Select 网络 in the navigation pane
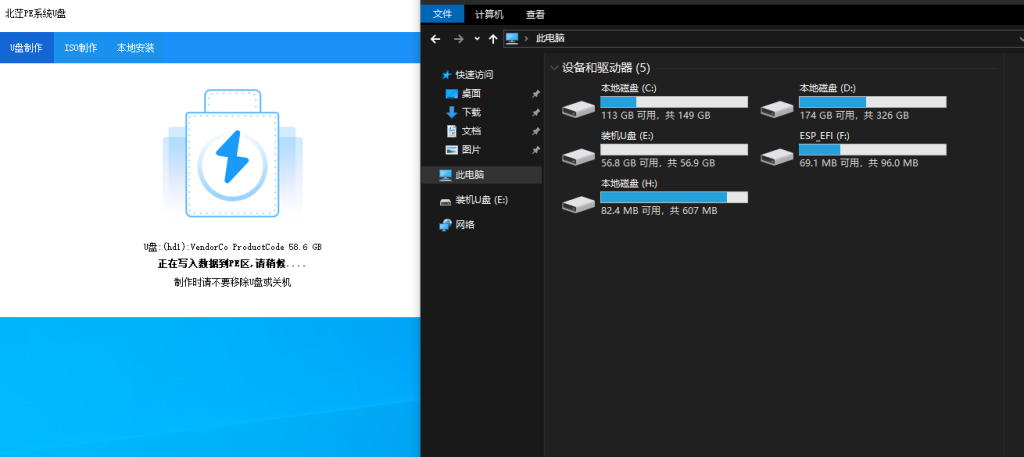 click(465, 225)
